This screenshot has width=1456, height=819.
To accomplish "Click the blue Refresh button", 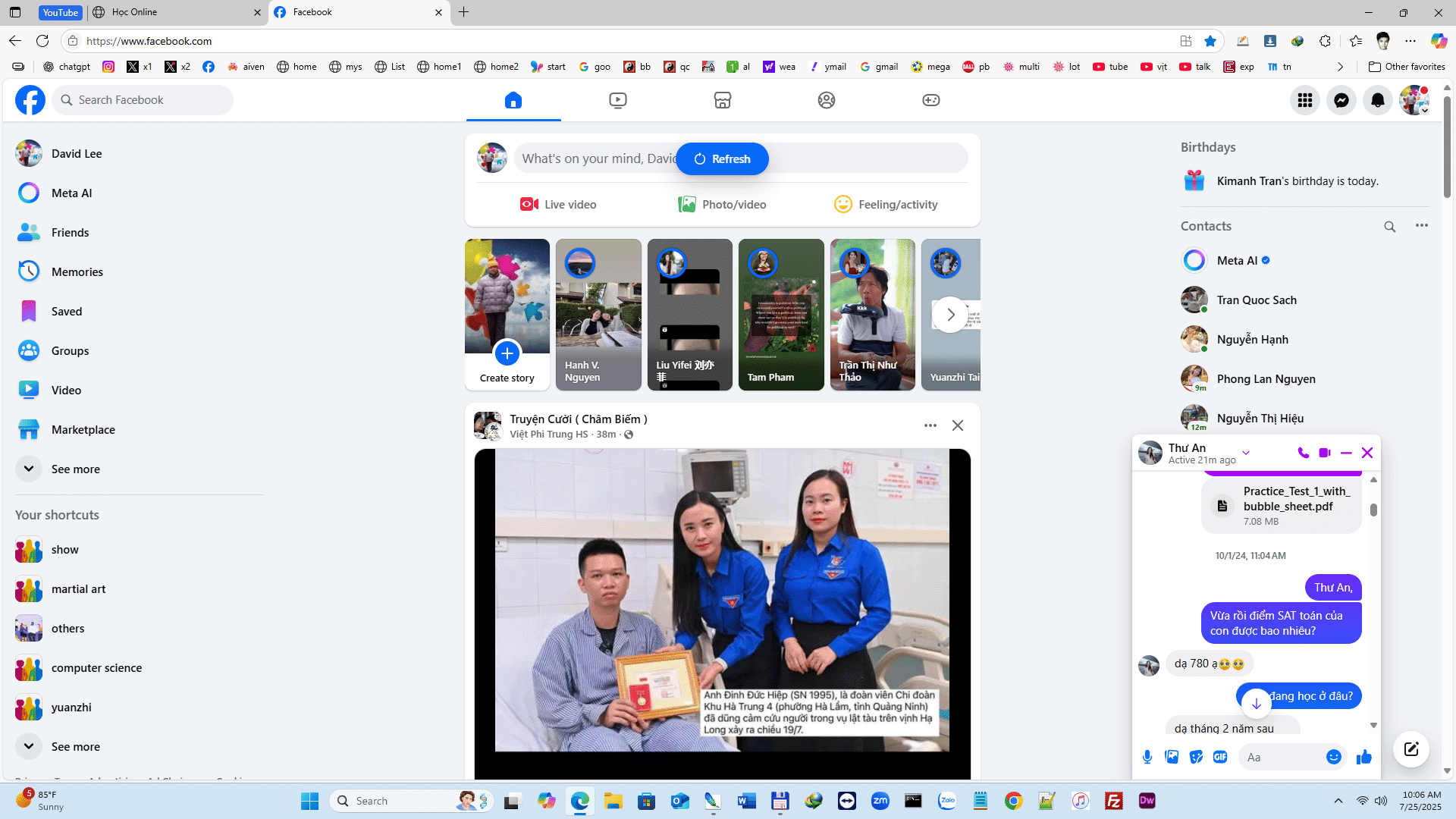I will tap(722, 158).
